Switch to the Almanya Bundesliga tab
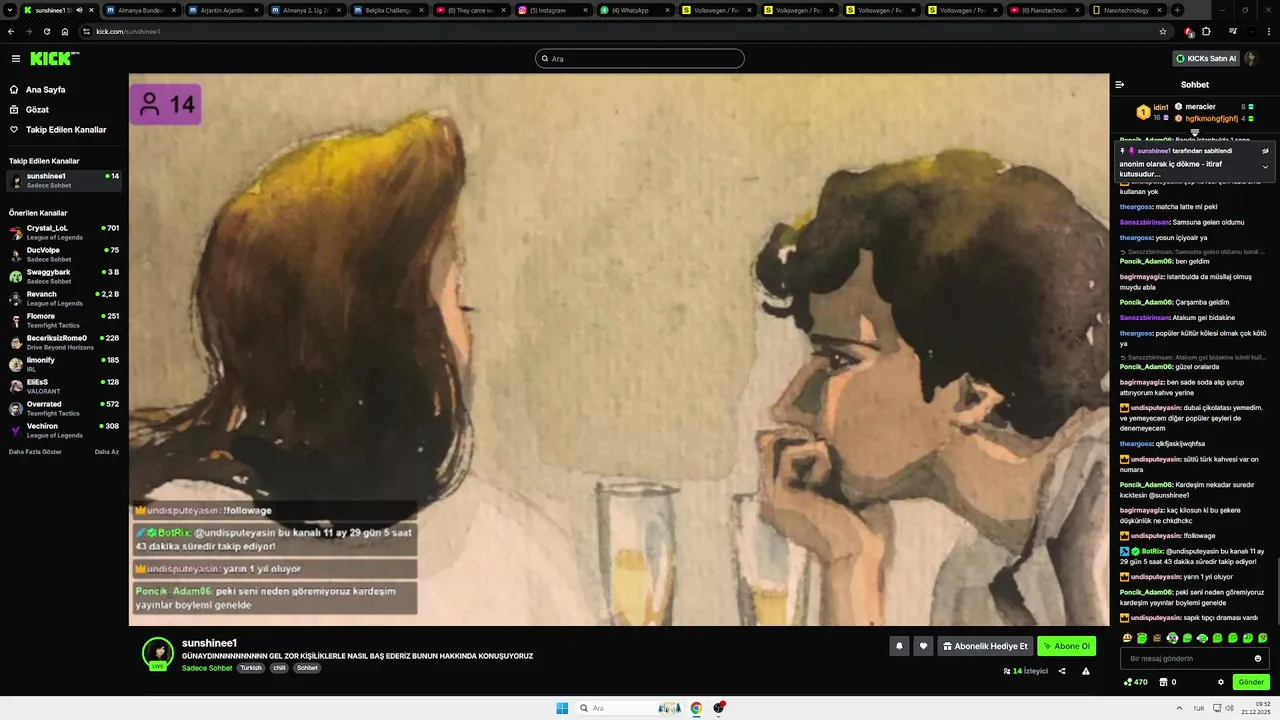1280x720 pixels. pyautogui.click(x=141, y=10)
